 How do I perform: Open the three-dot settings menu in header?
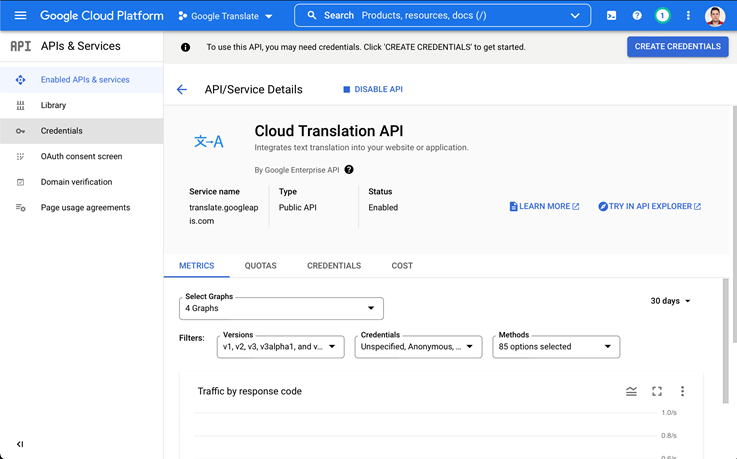[x=688, y=16]
